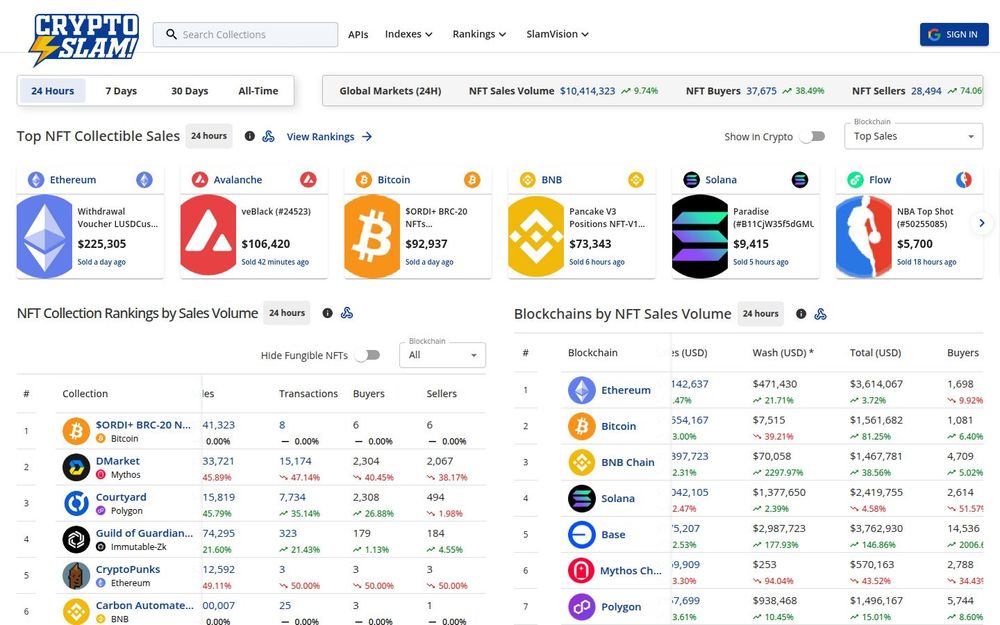Open the CryptoPunks collection link
The height and width of the screenshot is (625, 1000).
[x=128, y=570]
